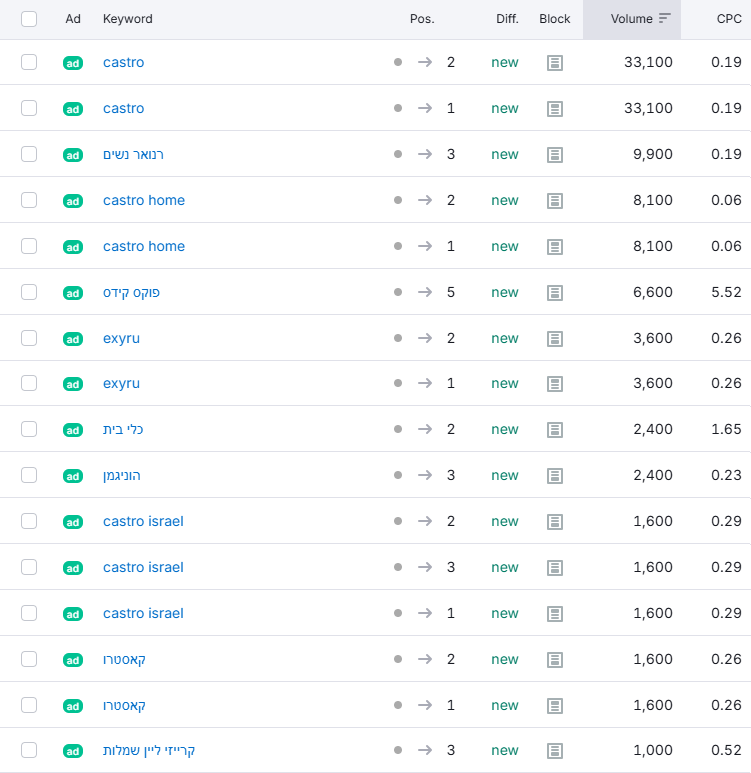Screen dimensions: 751x773
Task: Click the Block column header
Action: point(555,19)
